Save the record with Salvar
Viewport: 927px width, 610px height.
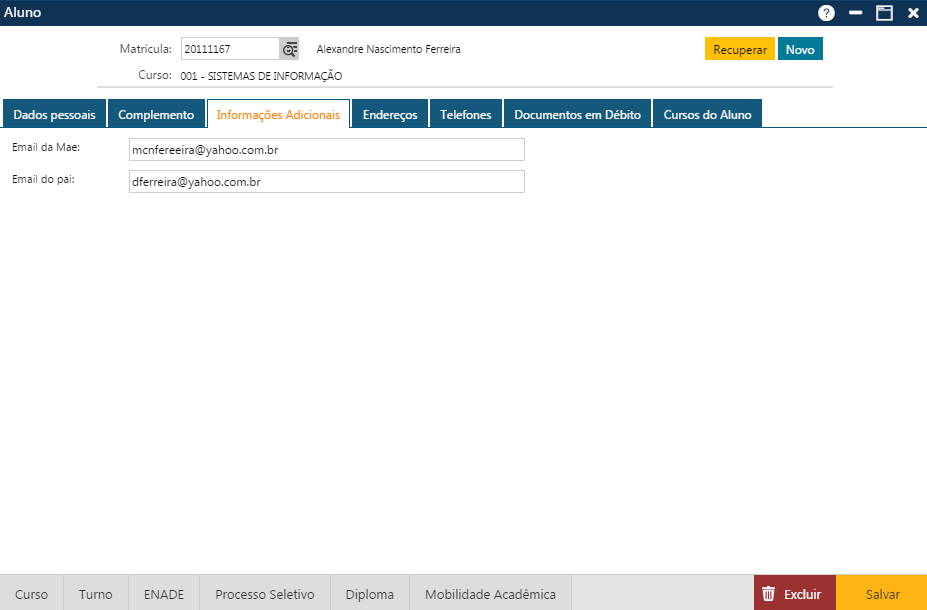(x=882, y=594)
